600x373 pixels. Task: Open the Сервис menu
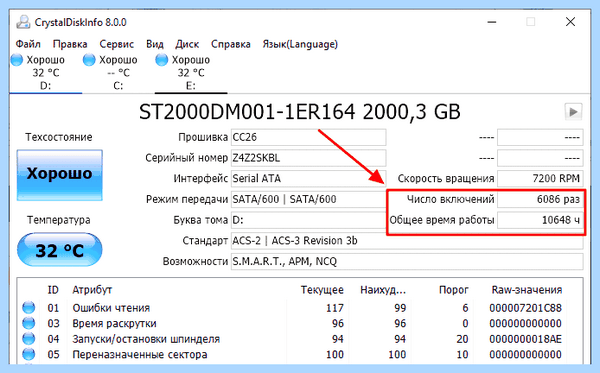click(117, 44)
